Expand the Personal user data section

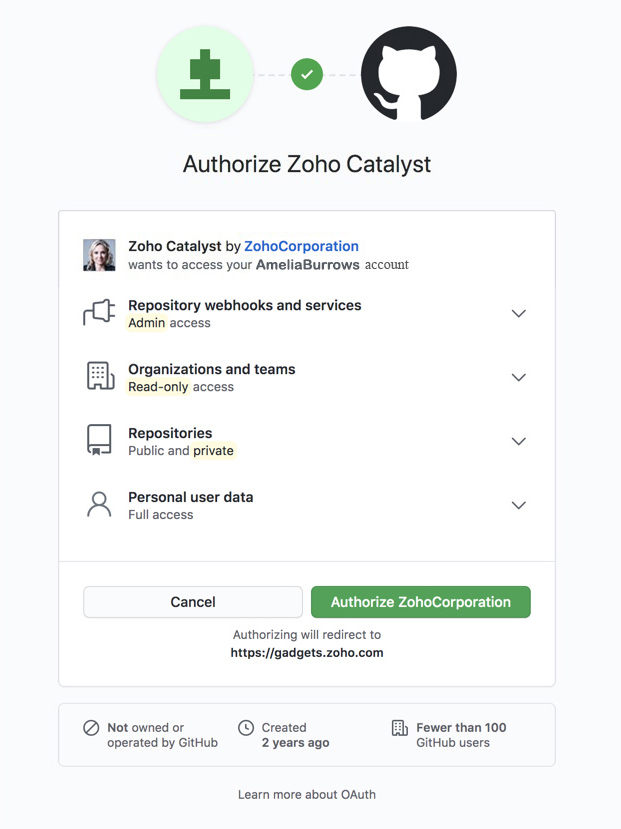point(518,505)
